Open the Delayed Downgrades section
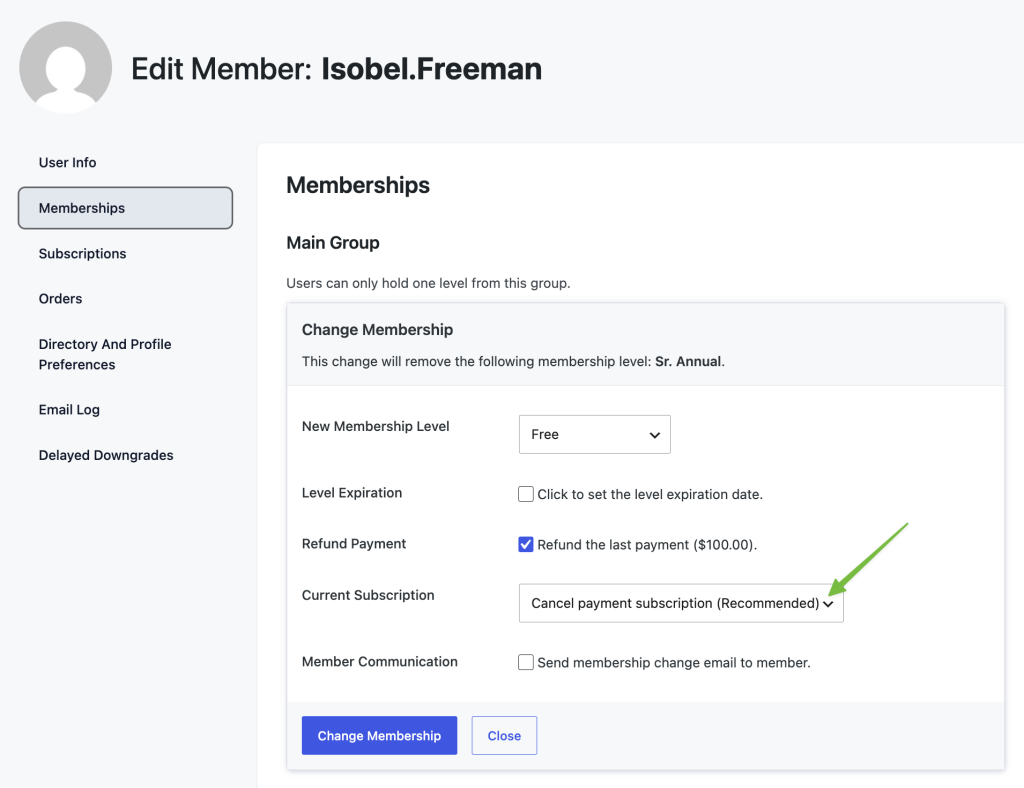 (106, 455)
